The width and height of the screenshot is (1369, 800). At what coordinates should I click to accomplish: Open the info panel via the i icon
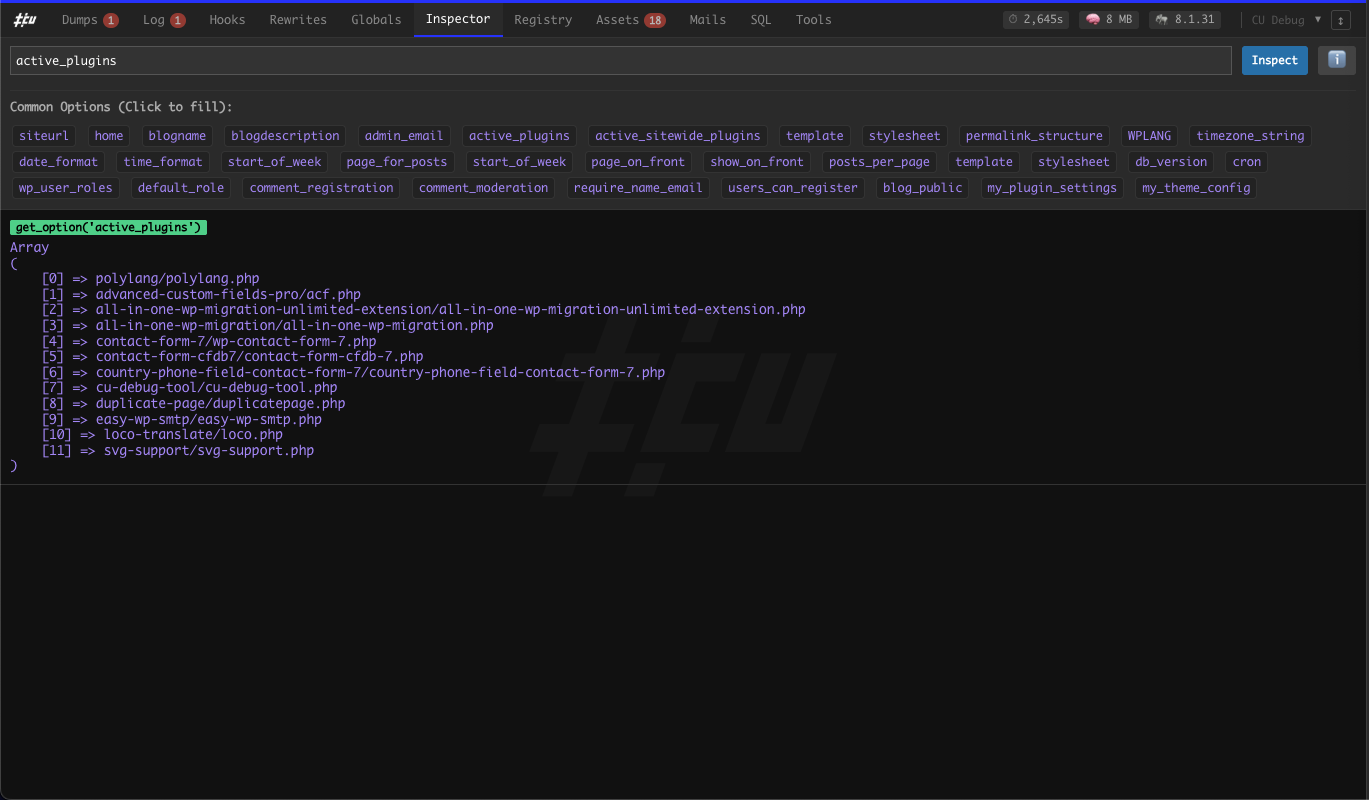pos(1336,60)
